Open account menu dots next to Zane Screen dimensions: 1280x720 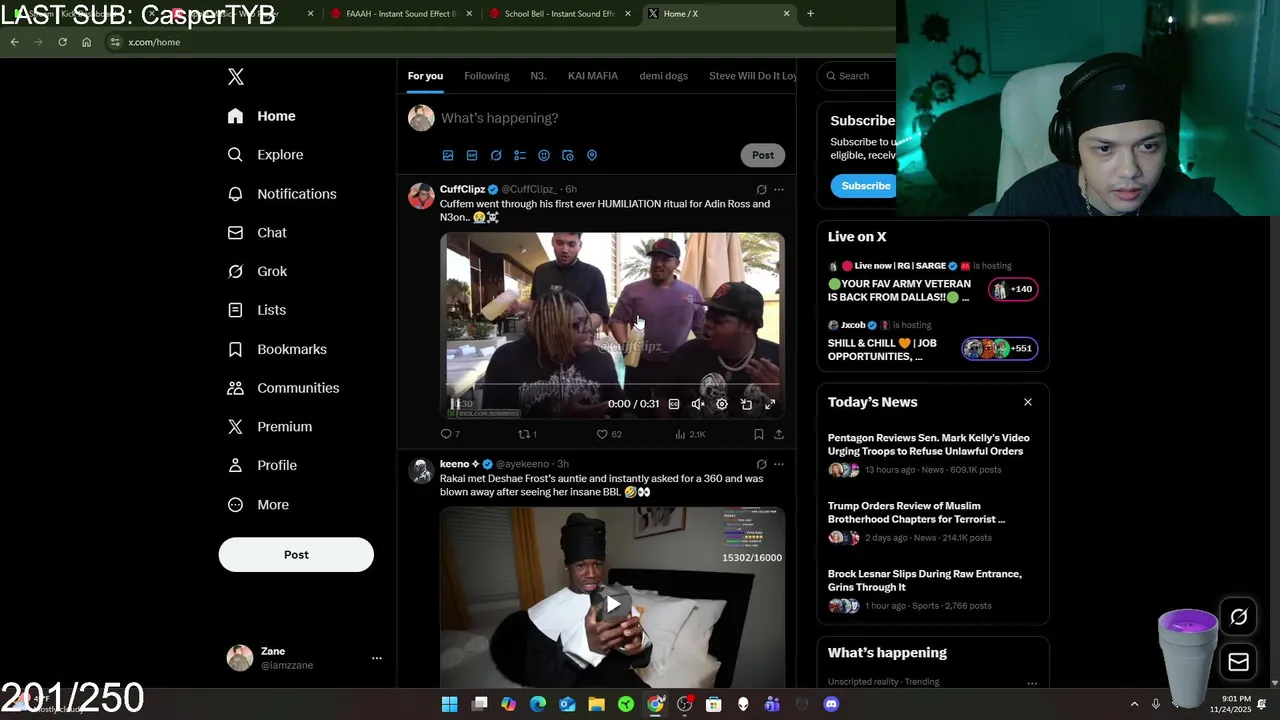[x=377, y=658]
